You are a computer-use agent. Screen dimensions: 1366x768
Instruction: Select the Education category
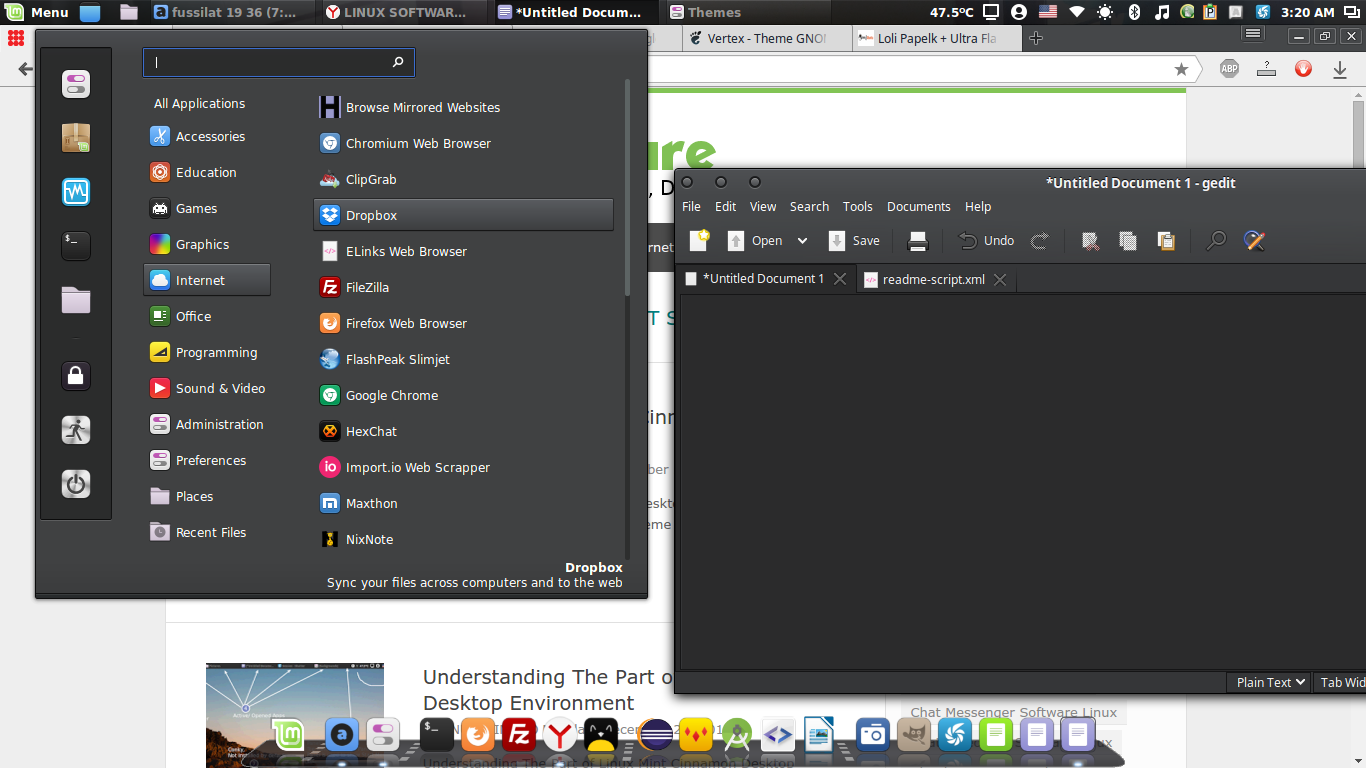pos(207,172)
